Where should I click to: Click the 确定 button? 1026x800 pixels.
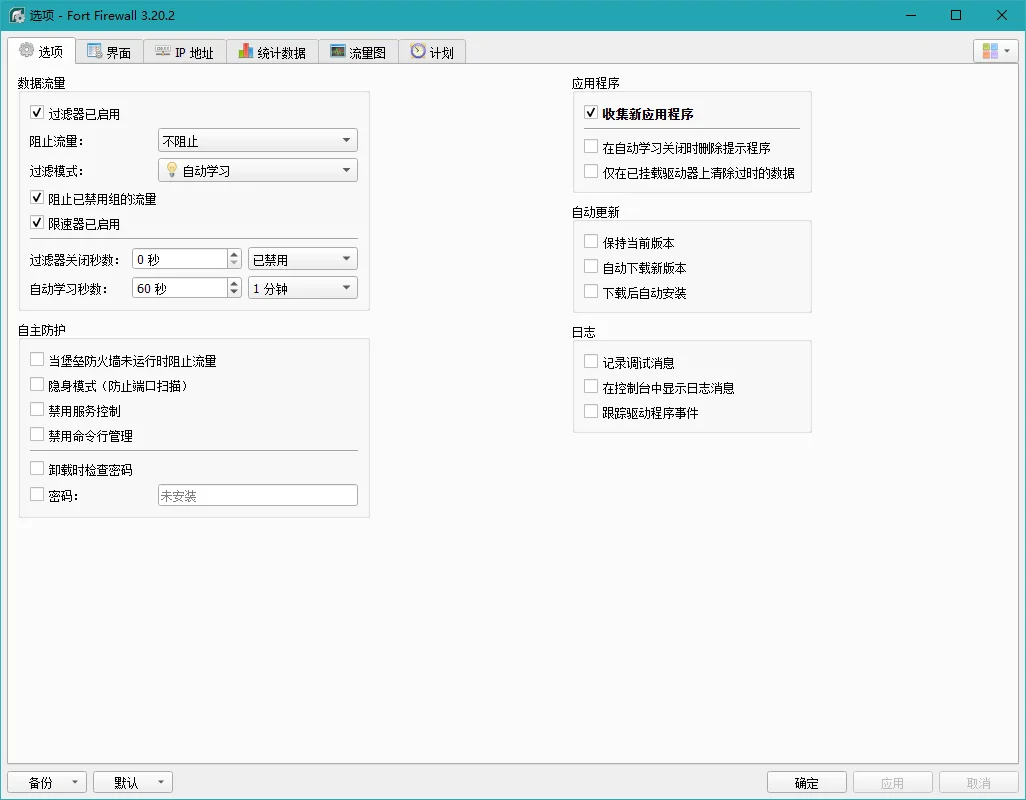806,782
